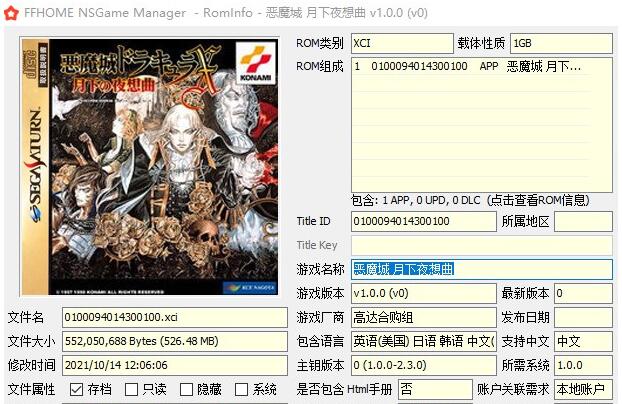Click the Title ID input field

[x=423, y=221]
